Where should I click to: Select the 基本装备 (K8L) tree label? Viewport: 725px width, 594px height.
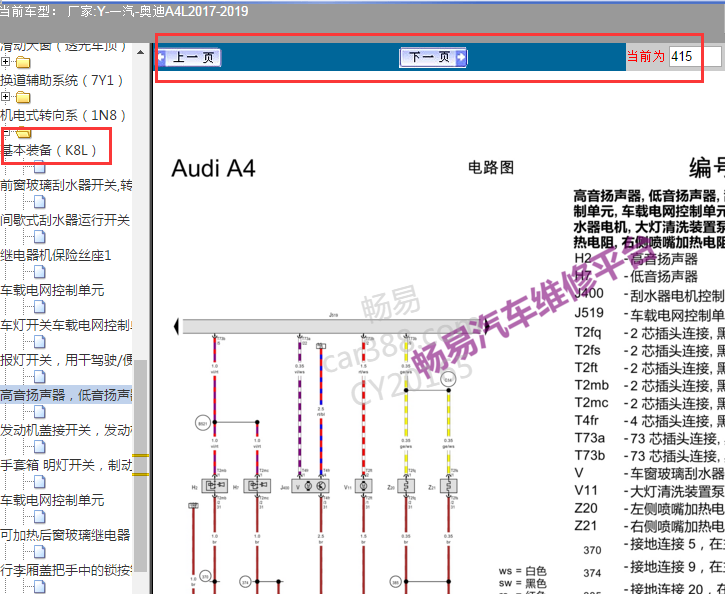(49, 150)
